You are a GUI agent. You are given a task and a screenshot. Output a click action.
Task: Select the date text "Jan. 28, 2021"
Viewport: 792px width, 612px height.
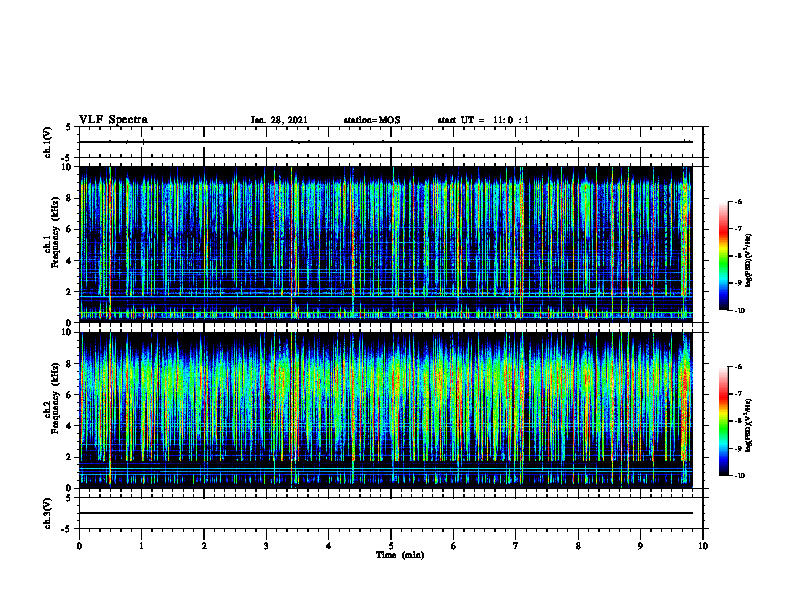(279, 120)
